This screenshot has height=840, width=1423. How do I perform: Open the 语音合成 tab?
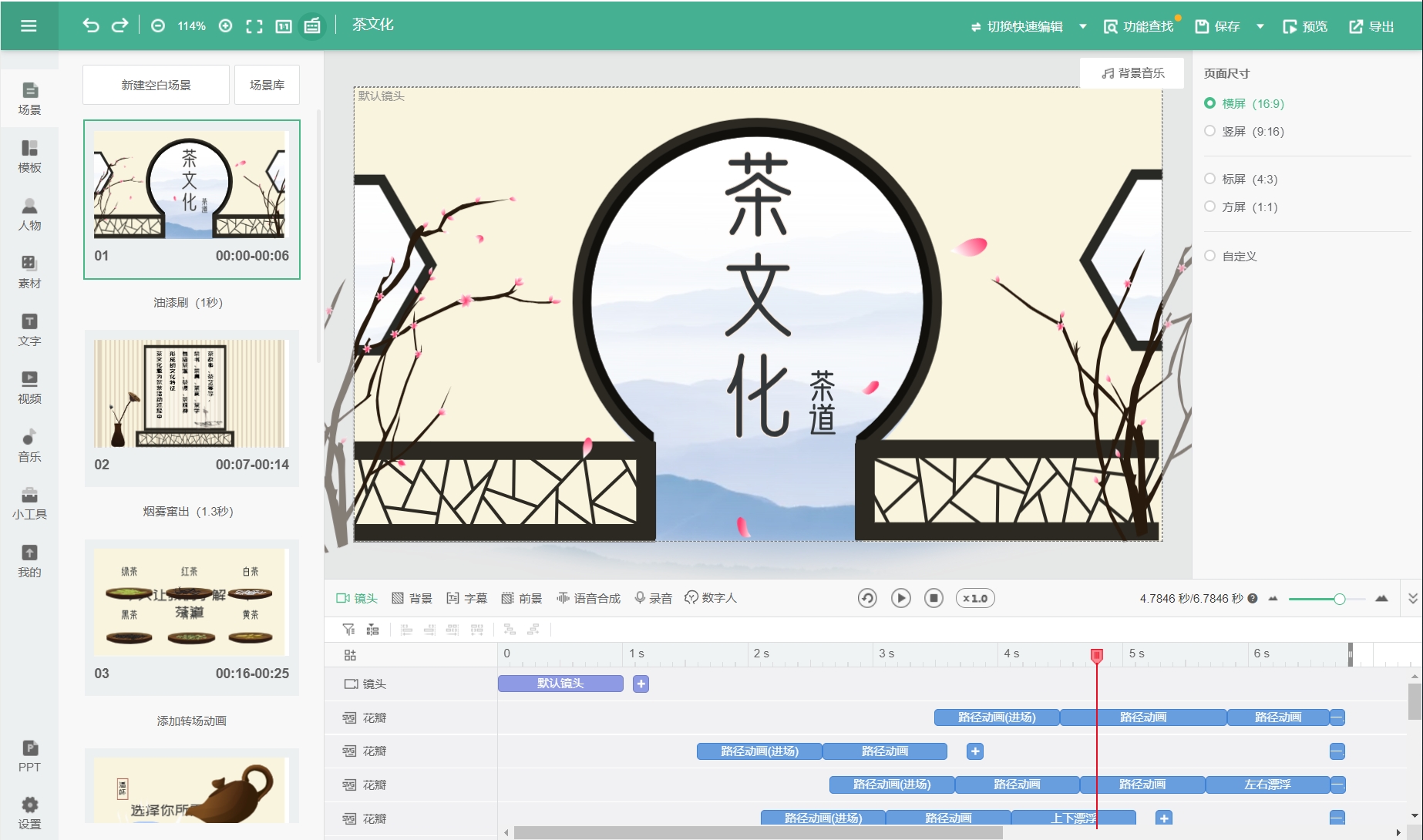point(589,598)
